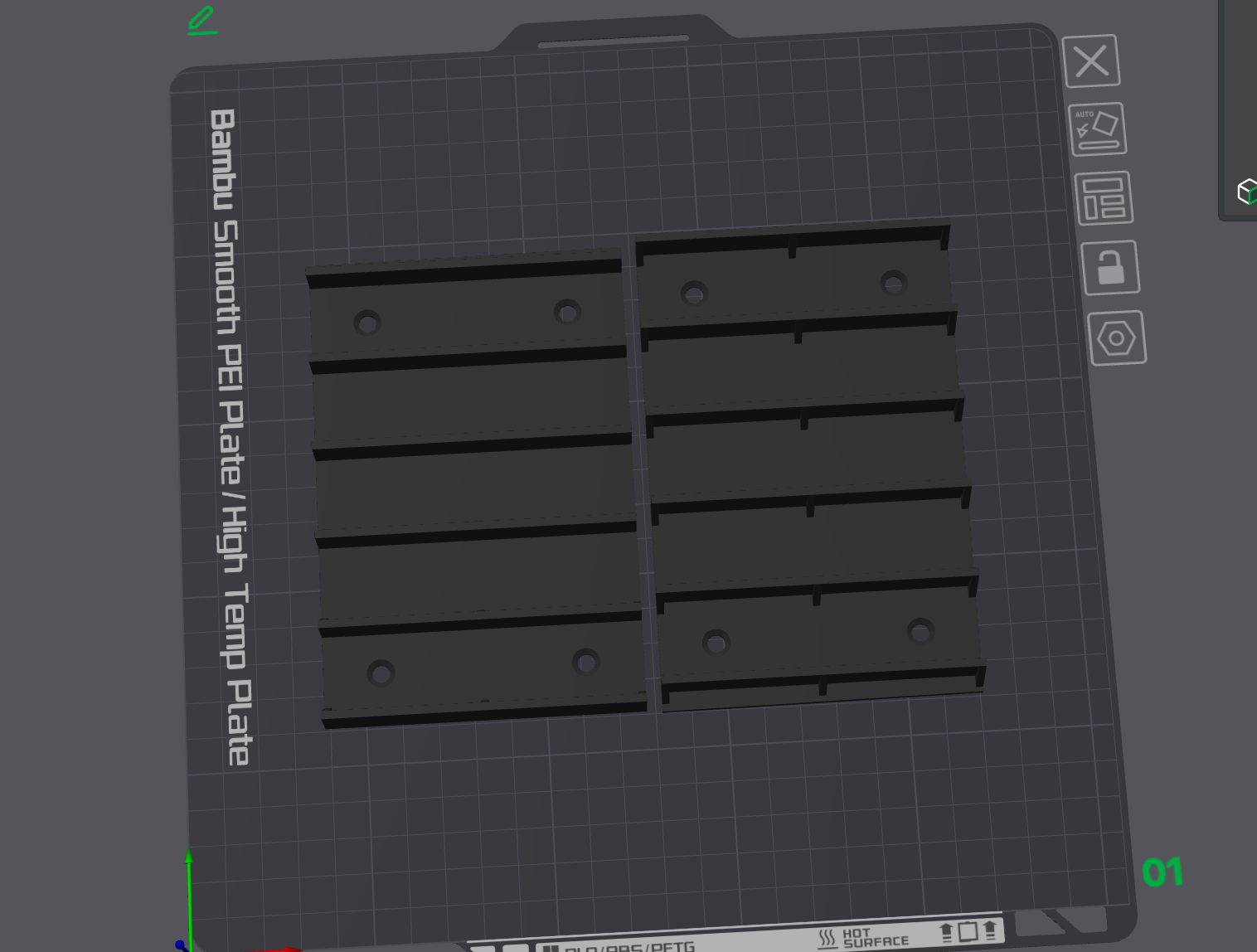The image size is (1257, 952).
Task: Select the left rail model
Action: [477, 489]
